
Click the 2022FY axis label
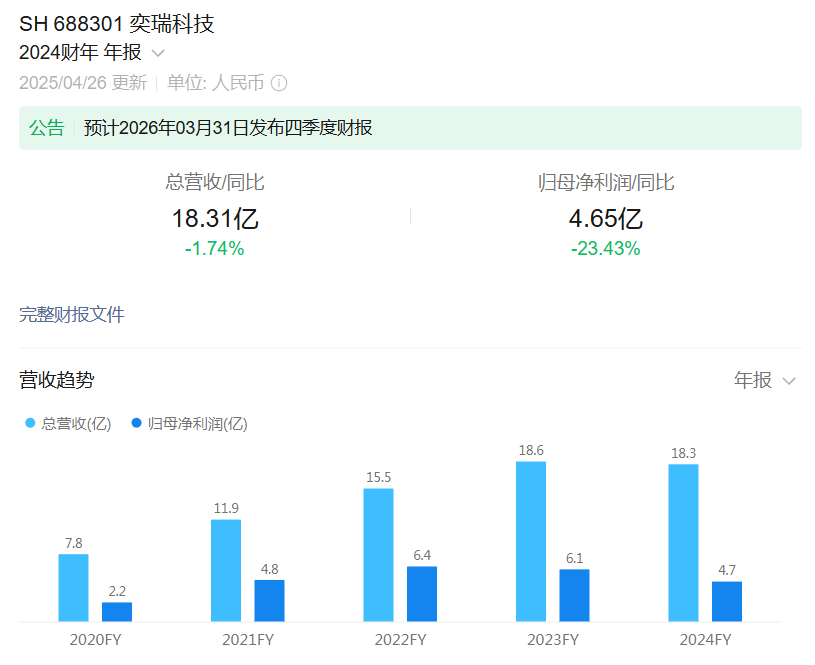click(x=400, y=640)
